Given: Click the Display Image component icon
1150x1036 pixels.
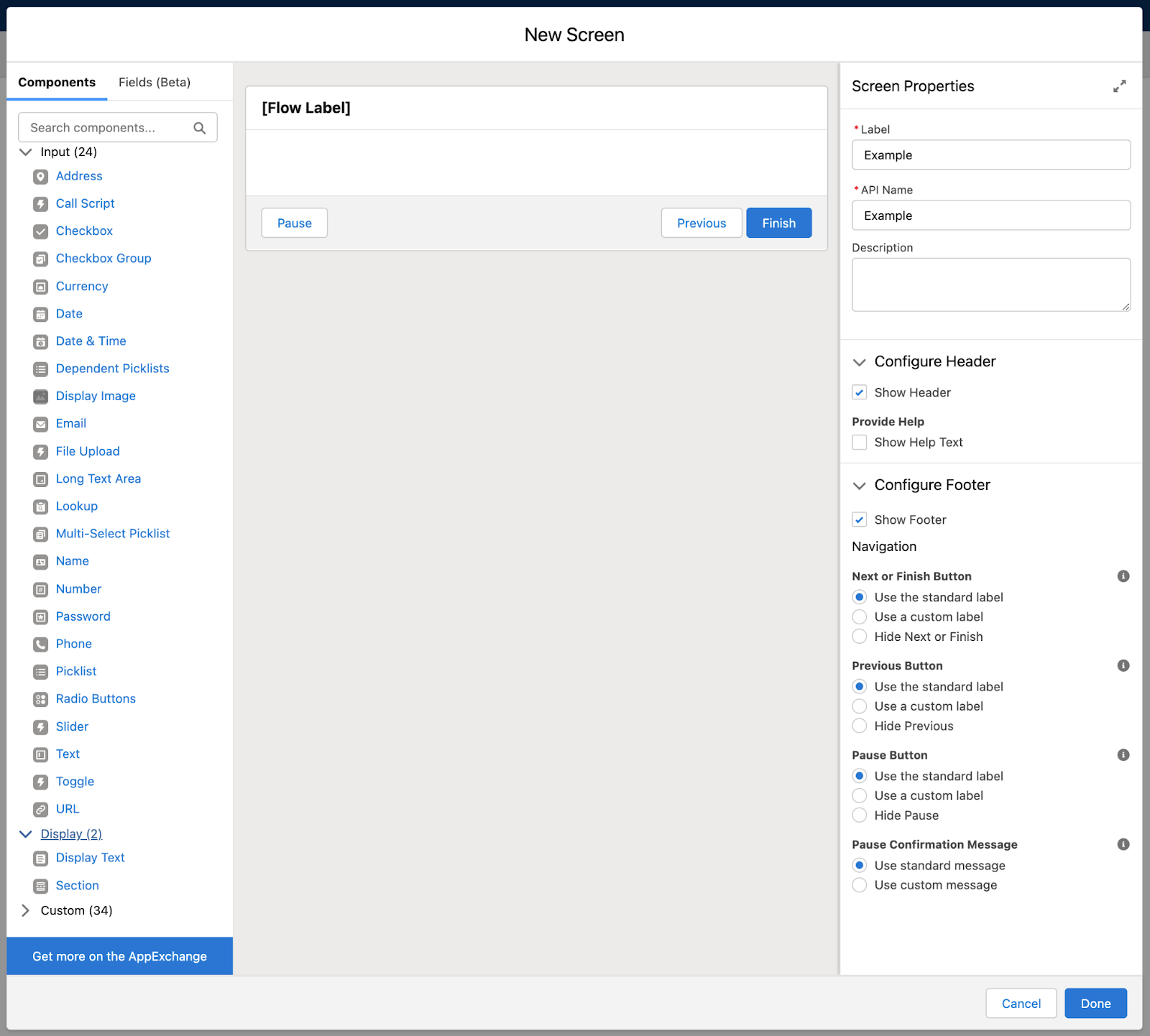Looking at the screenshot, I should click(40, 397).
